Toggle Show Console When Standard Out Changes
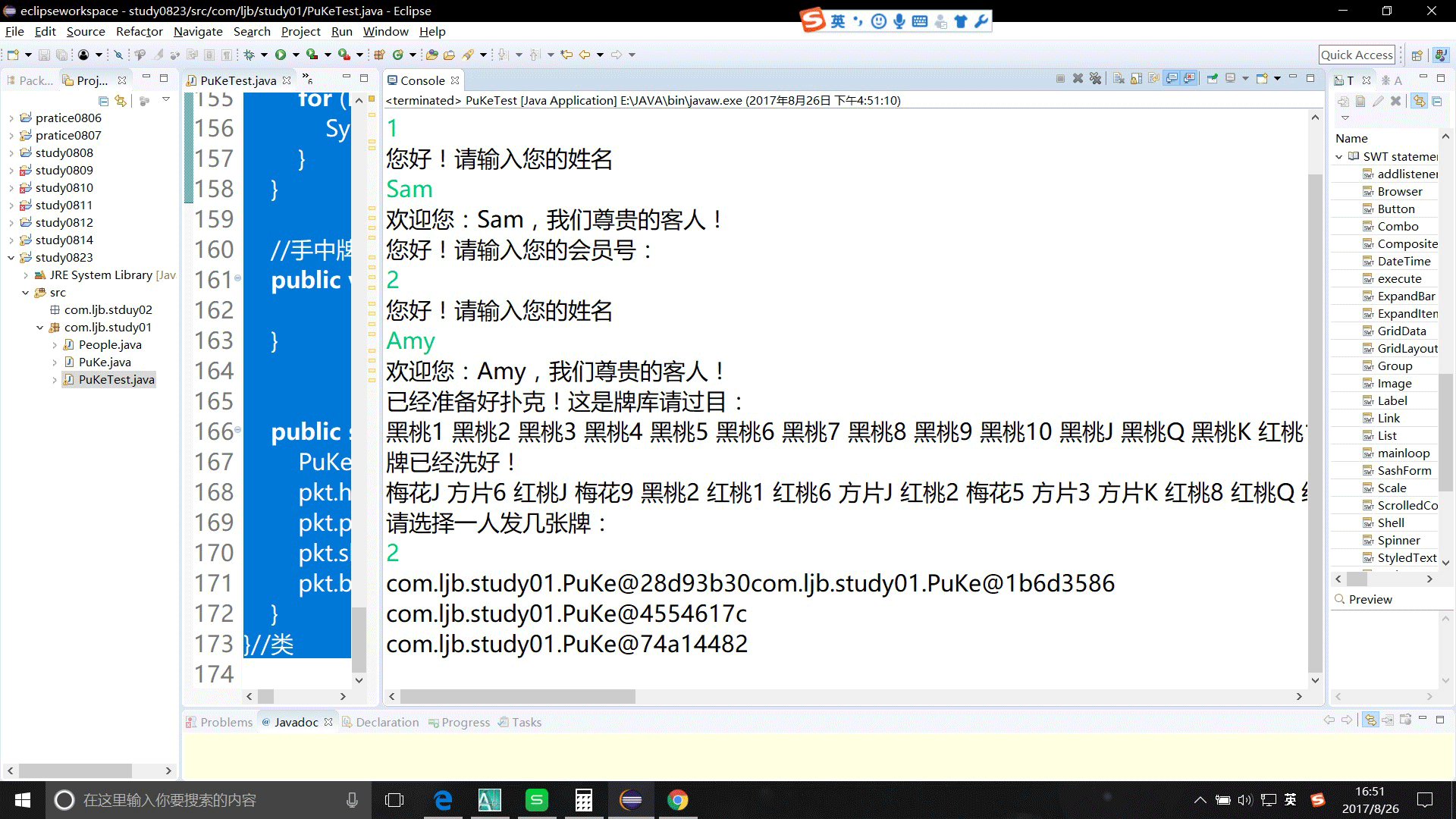The image size is (1456, 819). tap(1172, 79)
